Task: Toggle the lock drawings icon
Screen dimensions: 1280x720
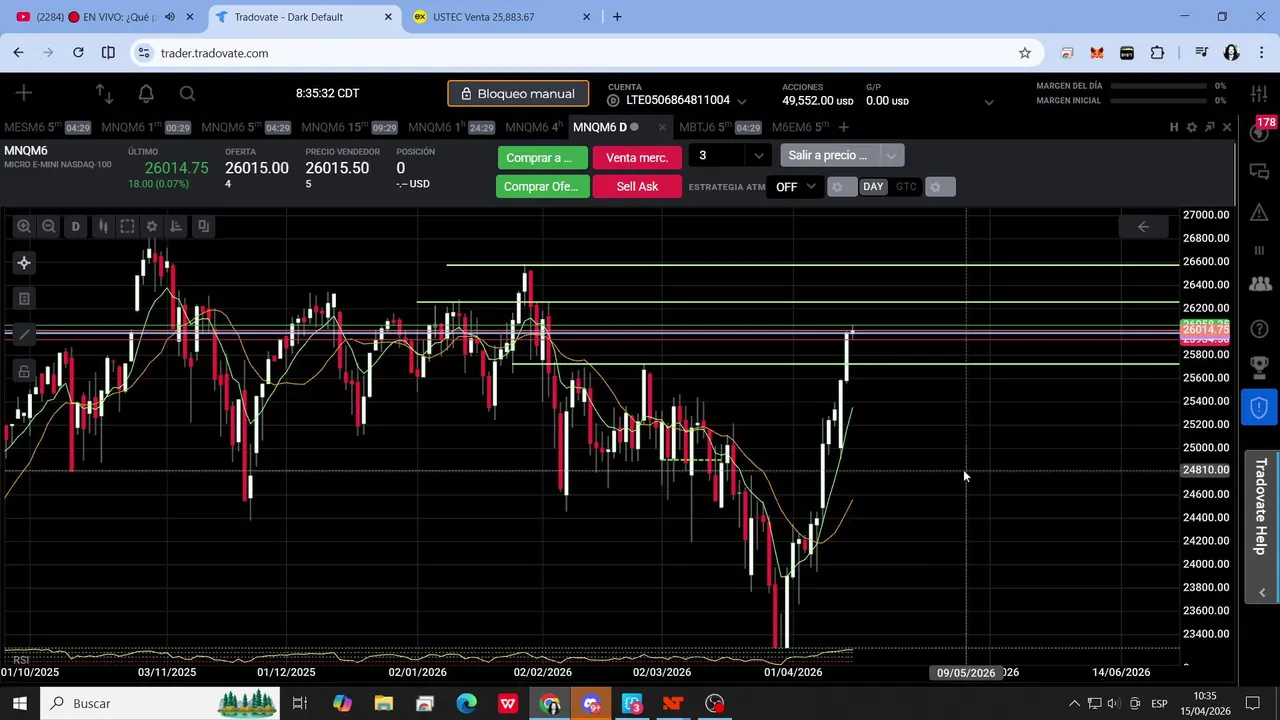Action: (x=24, y=371)
